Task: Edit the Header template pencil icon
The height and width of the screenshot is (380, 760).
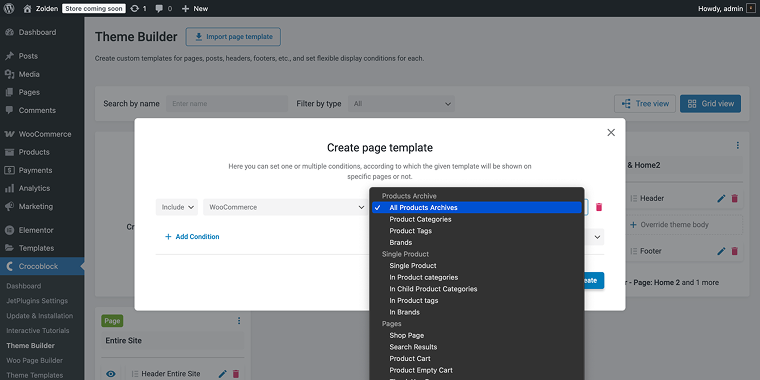Action: click(721, 198)
